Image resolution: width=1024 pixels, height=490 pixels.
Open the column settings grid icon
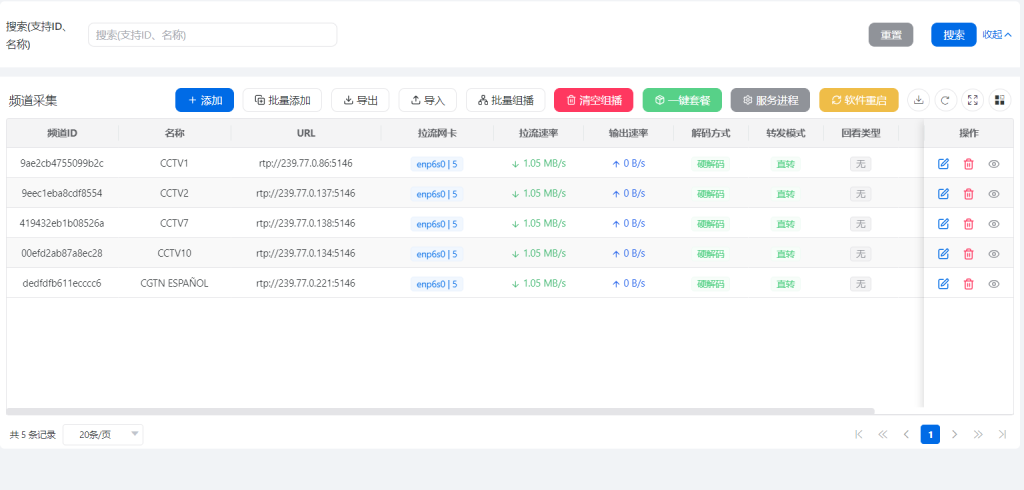coord(999,100)
